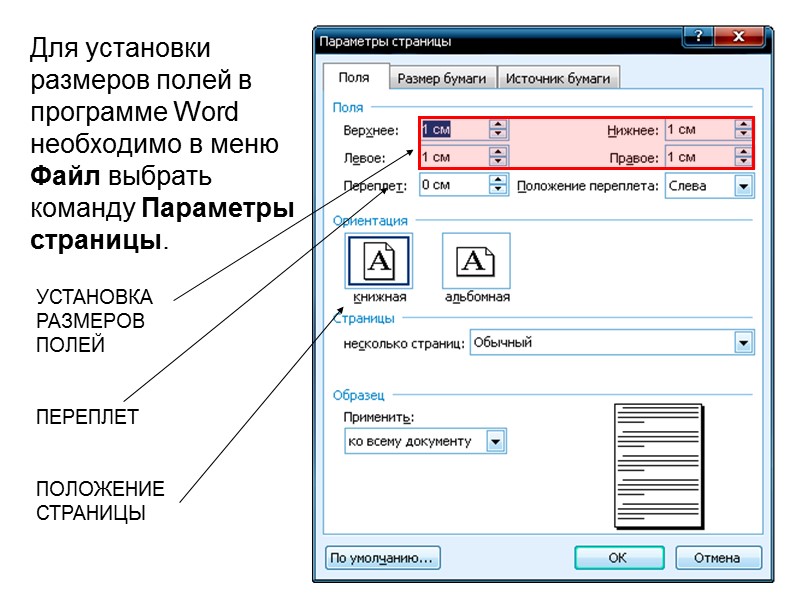This screenshot has width=800, height=600.
Task: Click the page preview sample thumbnail
Action: tap(659, 466)
